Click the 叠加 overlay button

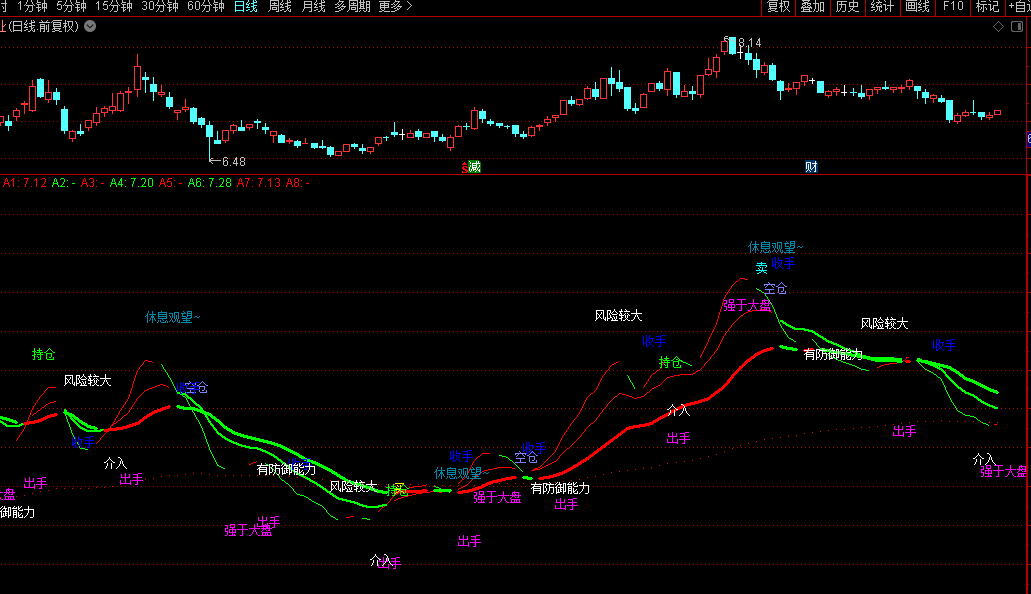812,7
